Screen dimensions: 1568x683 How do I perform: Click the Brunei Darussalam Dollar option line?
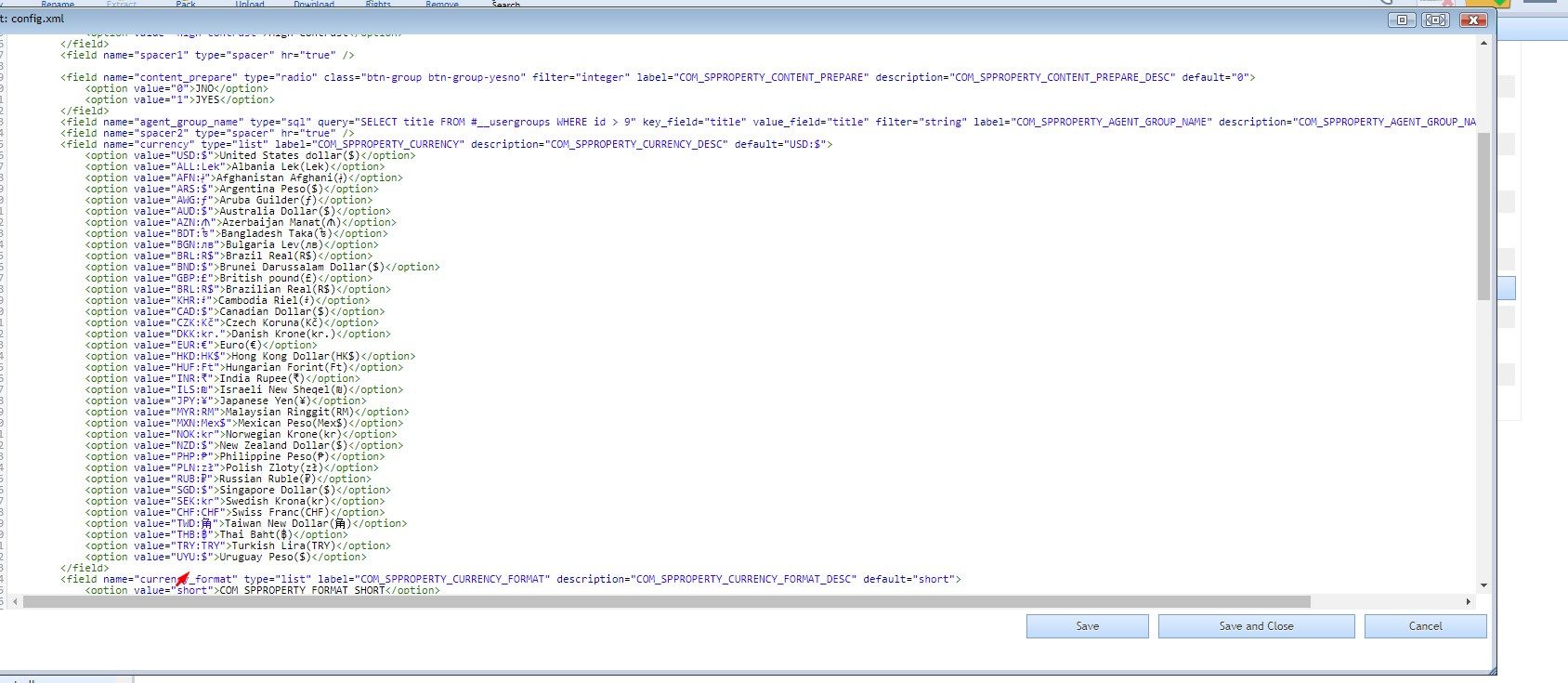click(x=263, y=267)
